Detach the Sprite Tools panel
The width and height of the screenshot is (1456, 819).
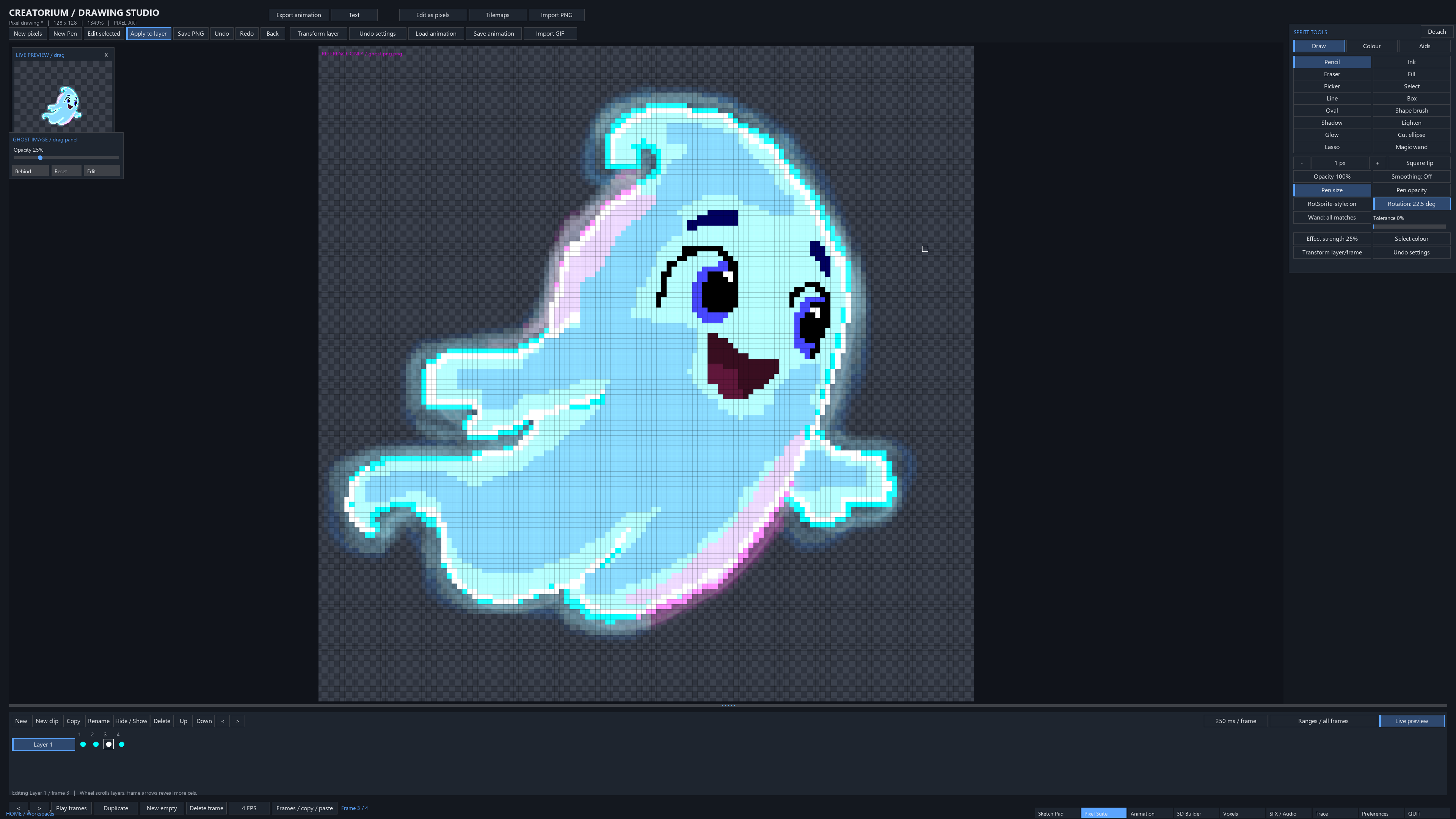click(x=1436, y=31)
